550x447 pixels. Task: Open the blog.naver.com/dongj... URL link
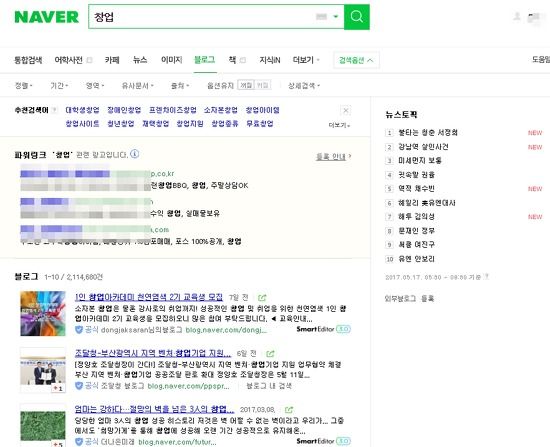[226, 330]
